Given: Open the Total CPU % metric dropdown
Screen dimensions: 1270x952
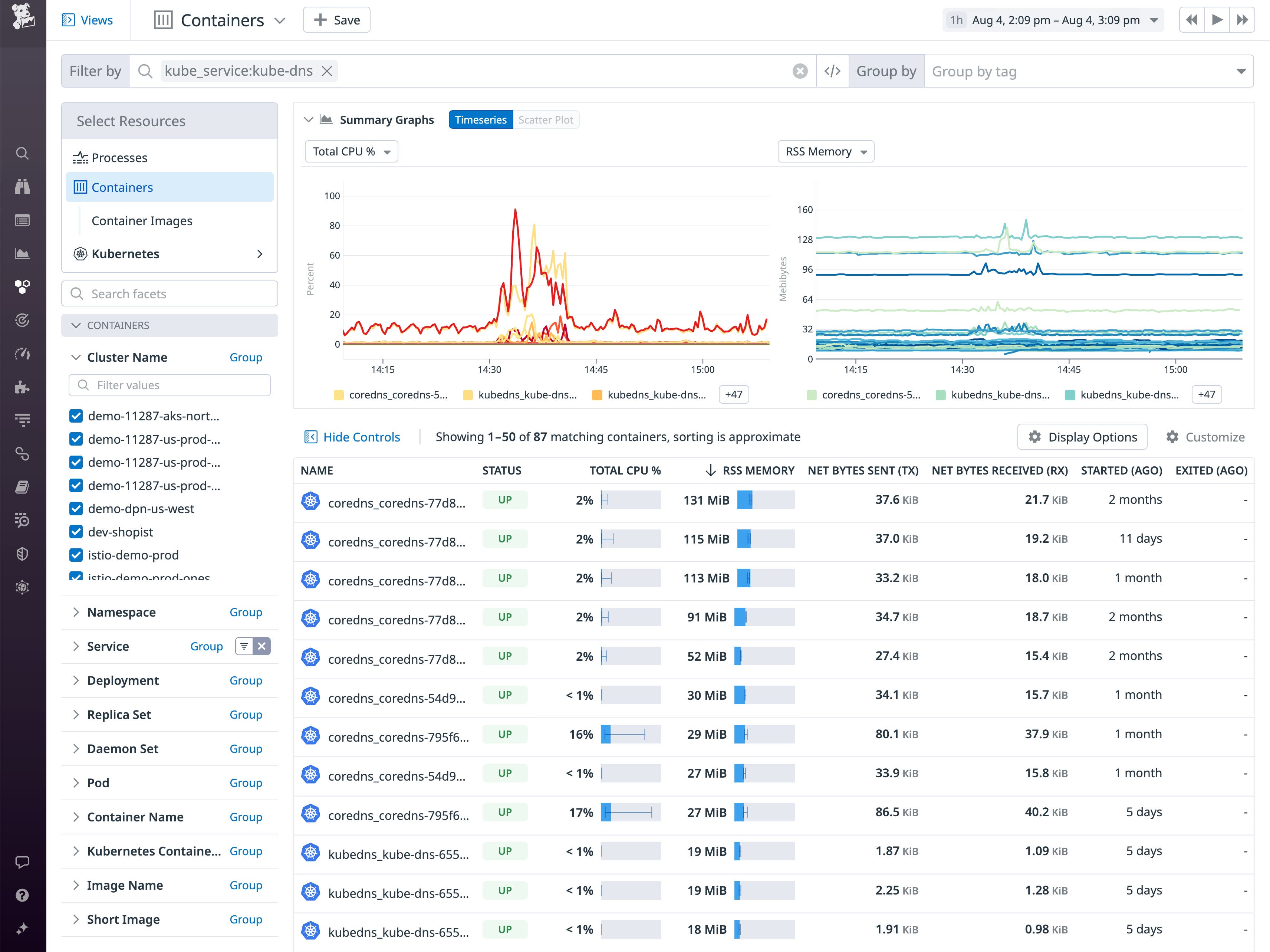Looking at the screenshot, I should 351,151.
